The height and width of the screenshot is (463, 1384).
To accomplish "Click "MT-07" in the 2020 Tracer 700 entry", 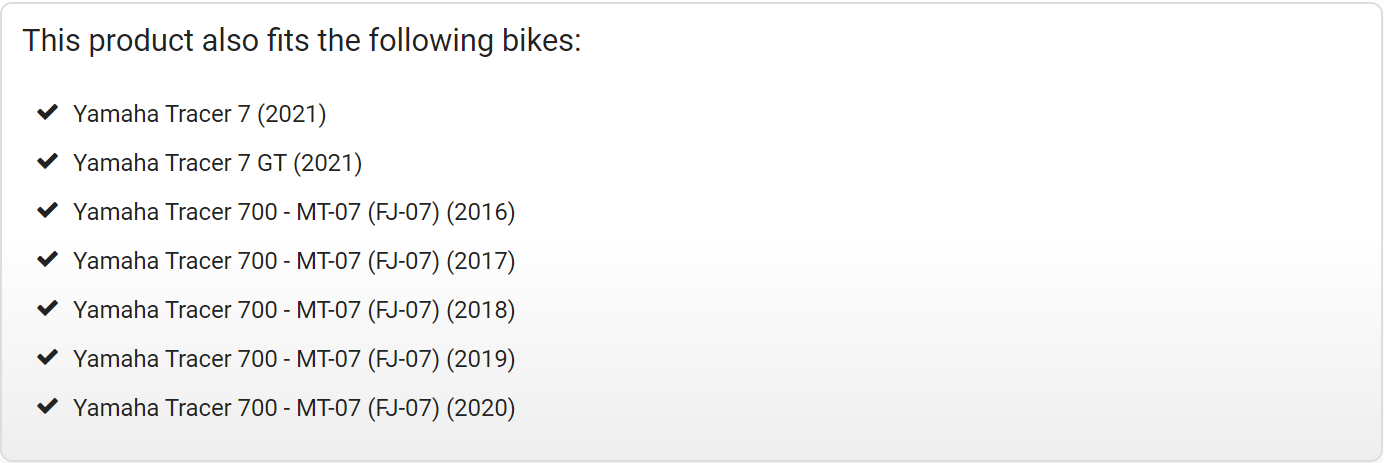I will (x=327, y=408).
